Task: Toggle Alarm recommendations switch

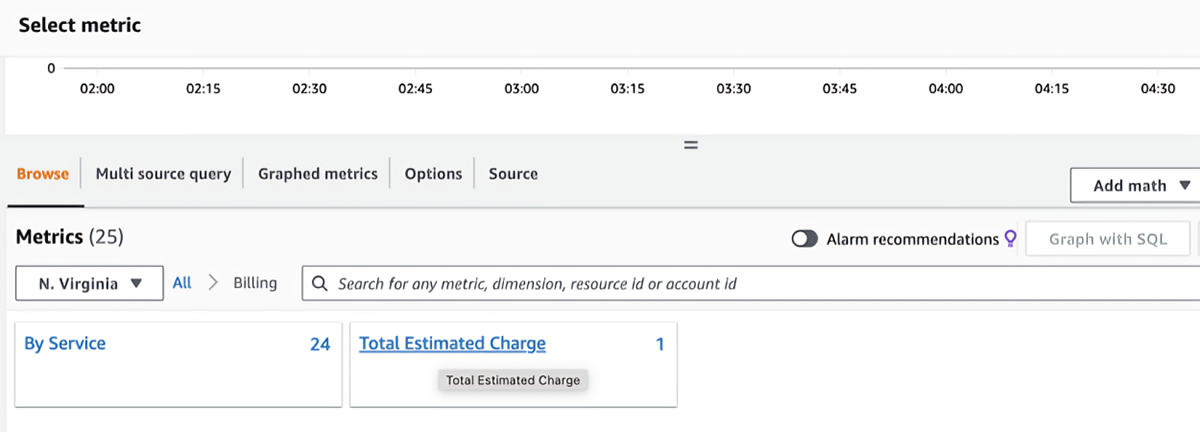Action: [805, 239]
